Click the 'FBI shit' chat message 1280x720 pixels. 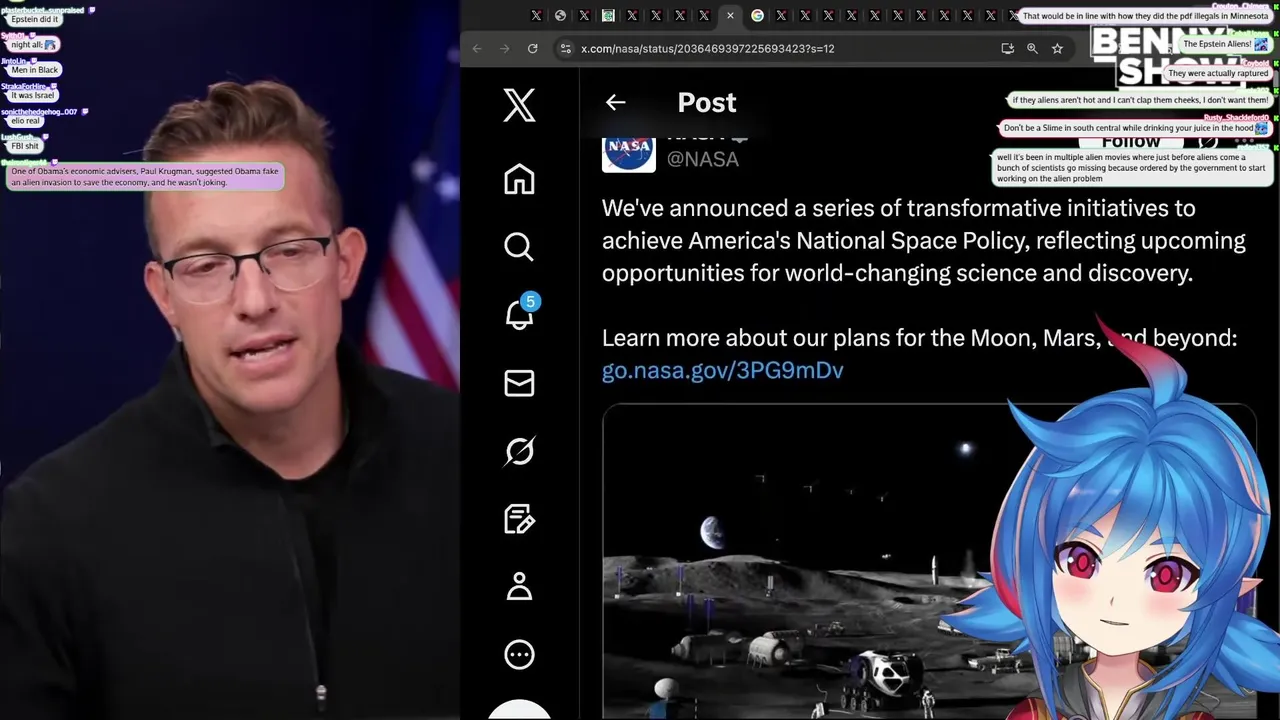[25, 146]
